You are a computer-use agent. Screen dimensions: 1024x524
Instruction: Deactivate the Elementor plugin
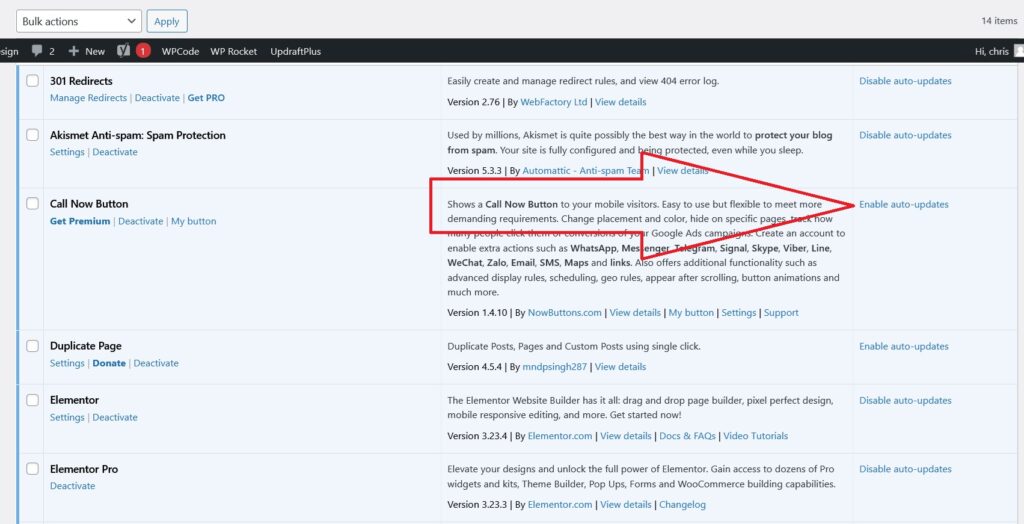tap(115, 417)
